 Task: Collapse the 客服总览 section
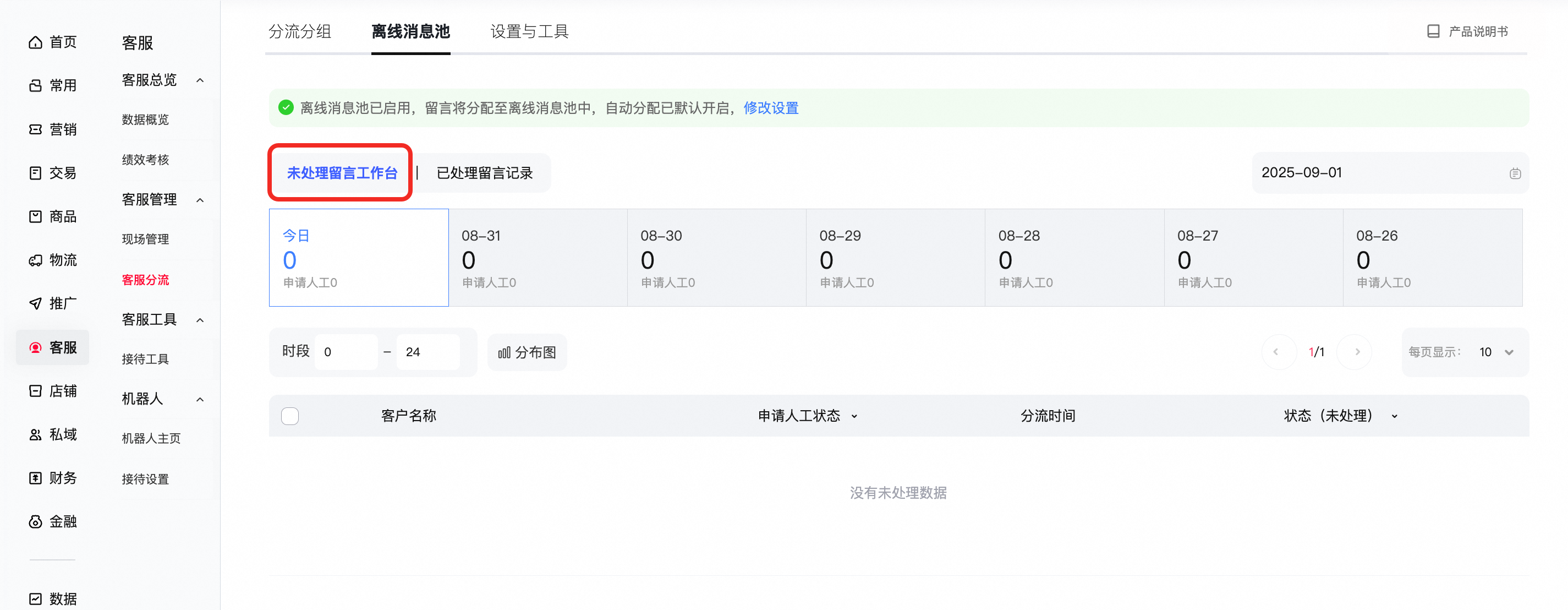coord(200,80)
